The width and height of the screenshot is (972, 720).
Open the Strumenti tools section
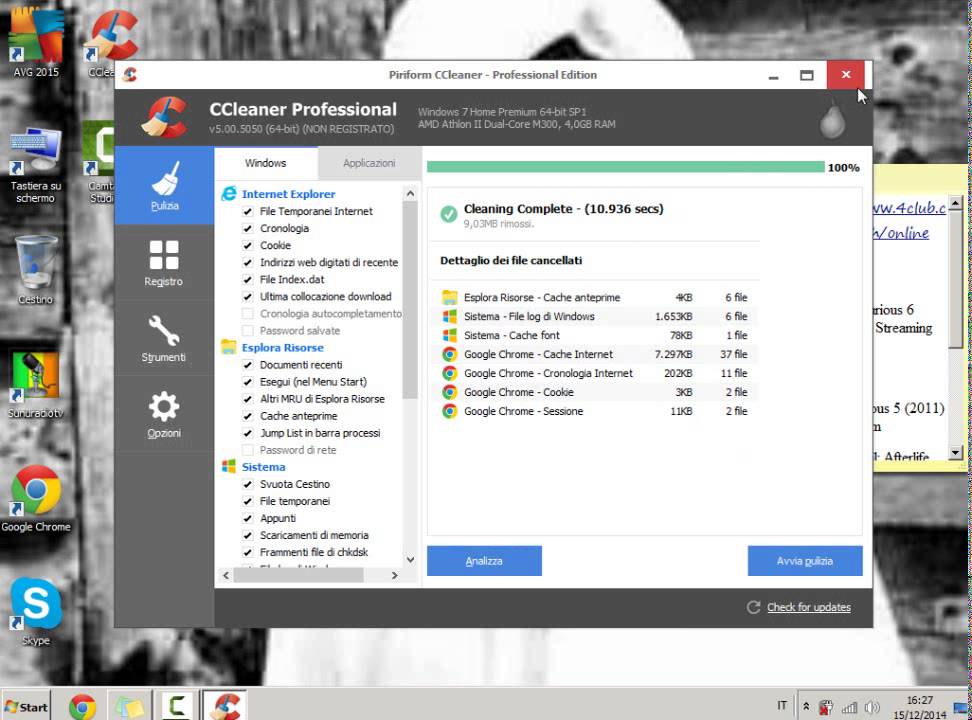coord(164,339)
